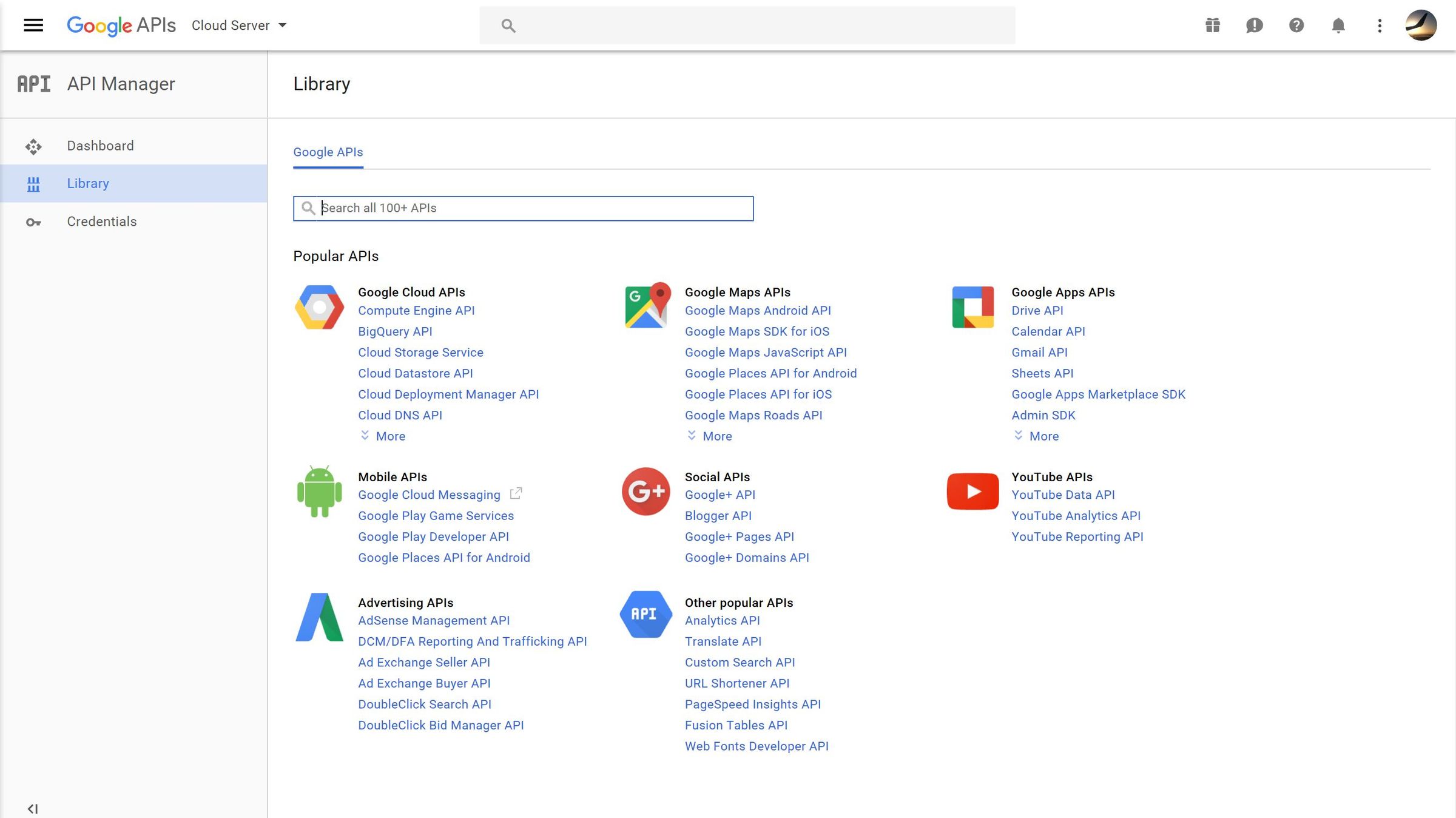Go to Dashboard in the sidebar

coord(100,146)
